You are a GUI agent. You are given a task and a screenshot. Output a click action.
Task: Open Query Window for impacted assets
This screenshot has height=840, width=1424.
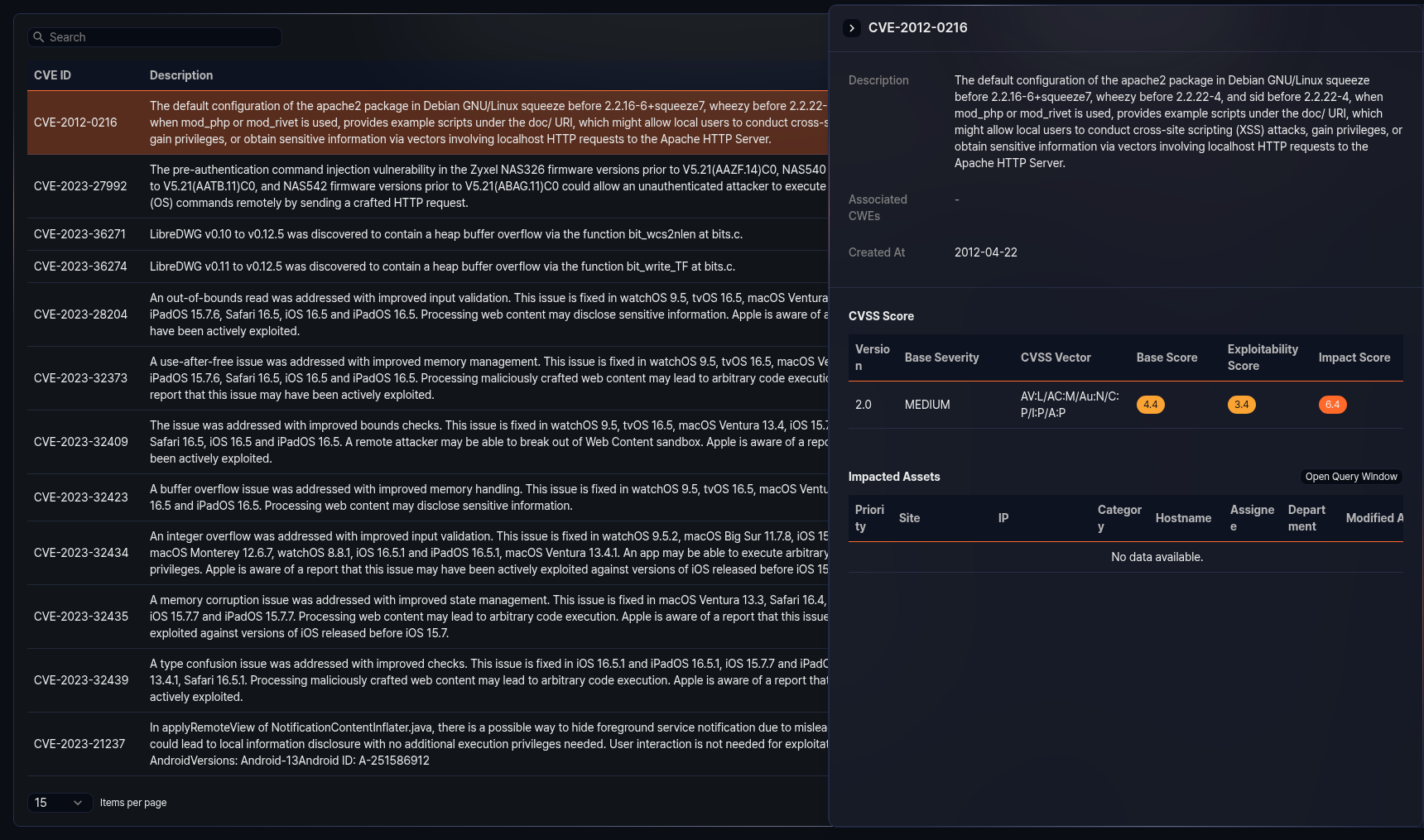point(1351,477)
